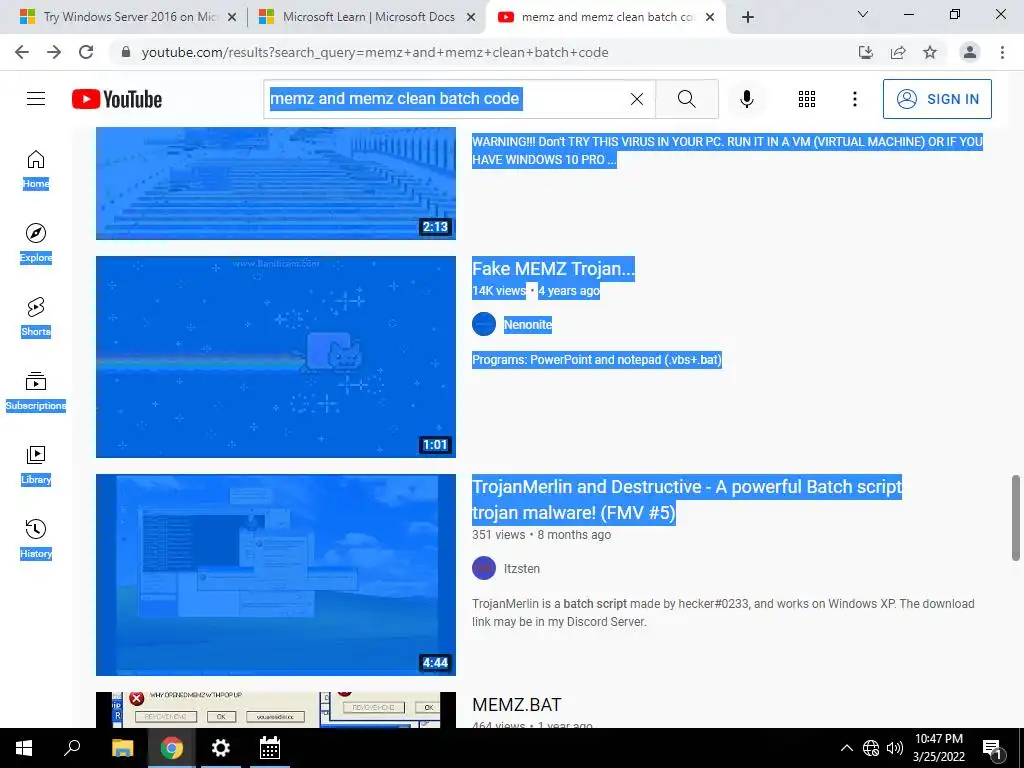This screenshot has height=768, width=1024.
Task: Install app via address bar icon
Action: (865, 52)
